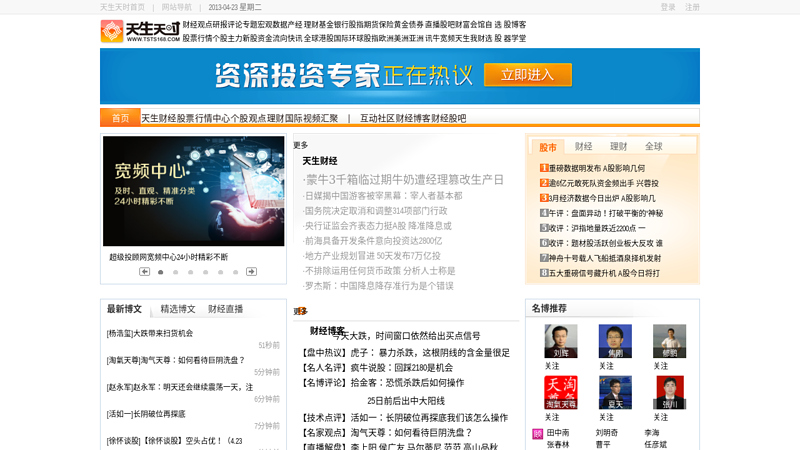Image resolution: width=800 pixels, height=450 pixels.
Task: Follow 刘辉 via 关注 link
Action: tap(552, 366)
